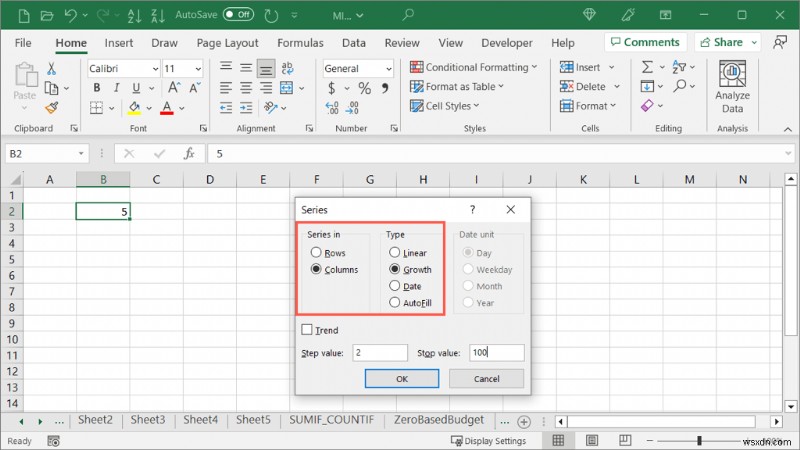
Task: Click the Series dialog help question mark
Action: tap(472, 209)
